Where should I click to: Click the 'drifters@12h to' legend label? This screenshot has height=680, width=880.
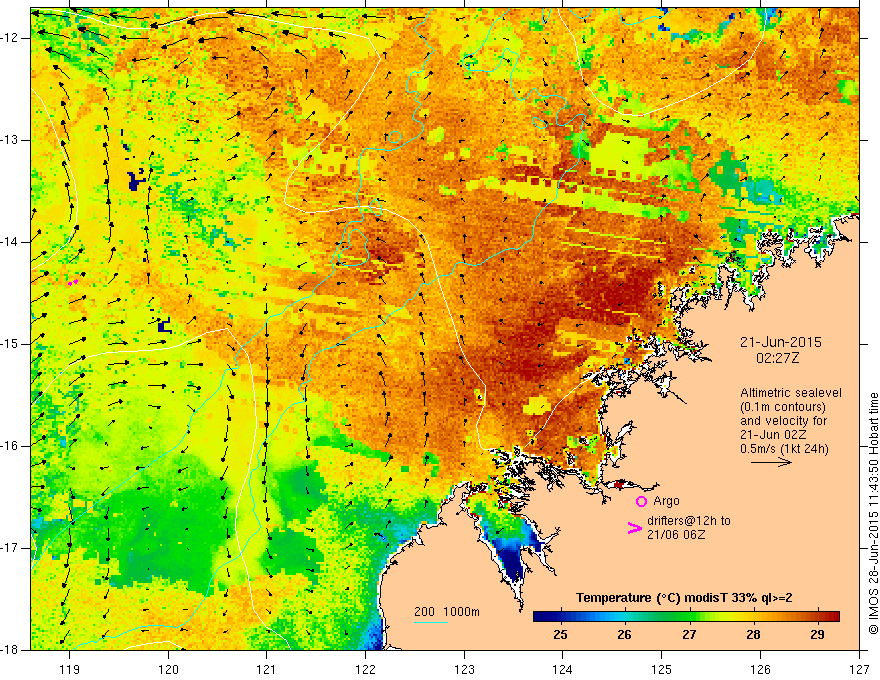689,521
